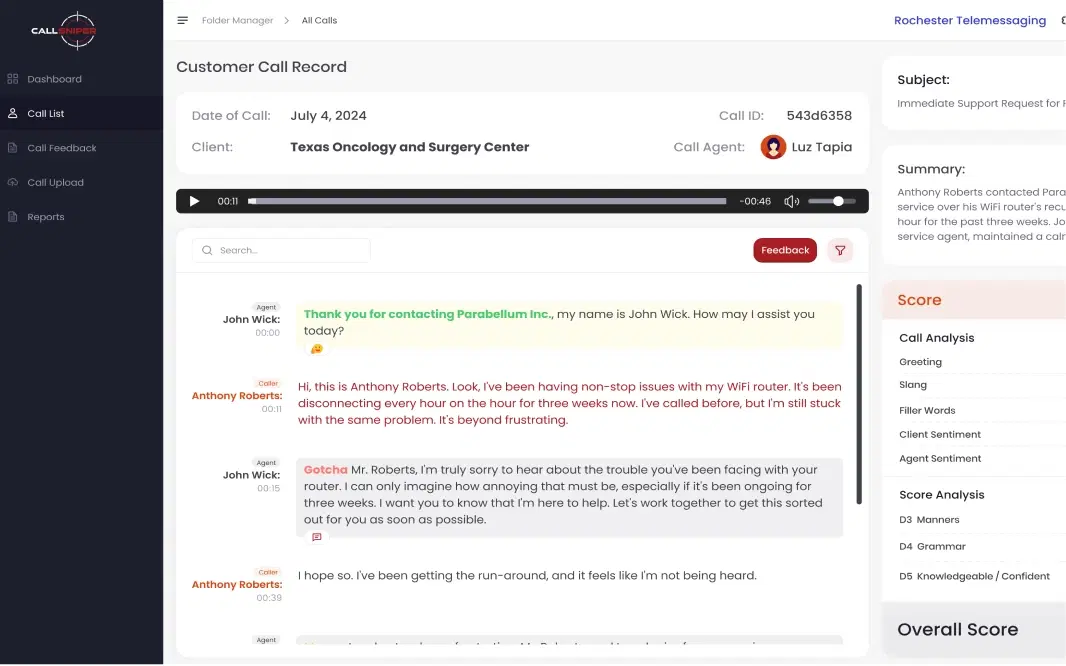Mute the audio with the speaker icon
The width and height of the screenshot is (1066, 666).
(791, 201)
